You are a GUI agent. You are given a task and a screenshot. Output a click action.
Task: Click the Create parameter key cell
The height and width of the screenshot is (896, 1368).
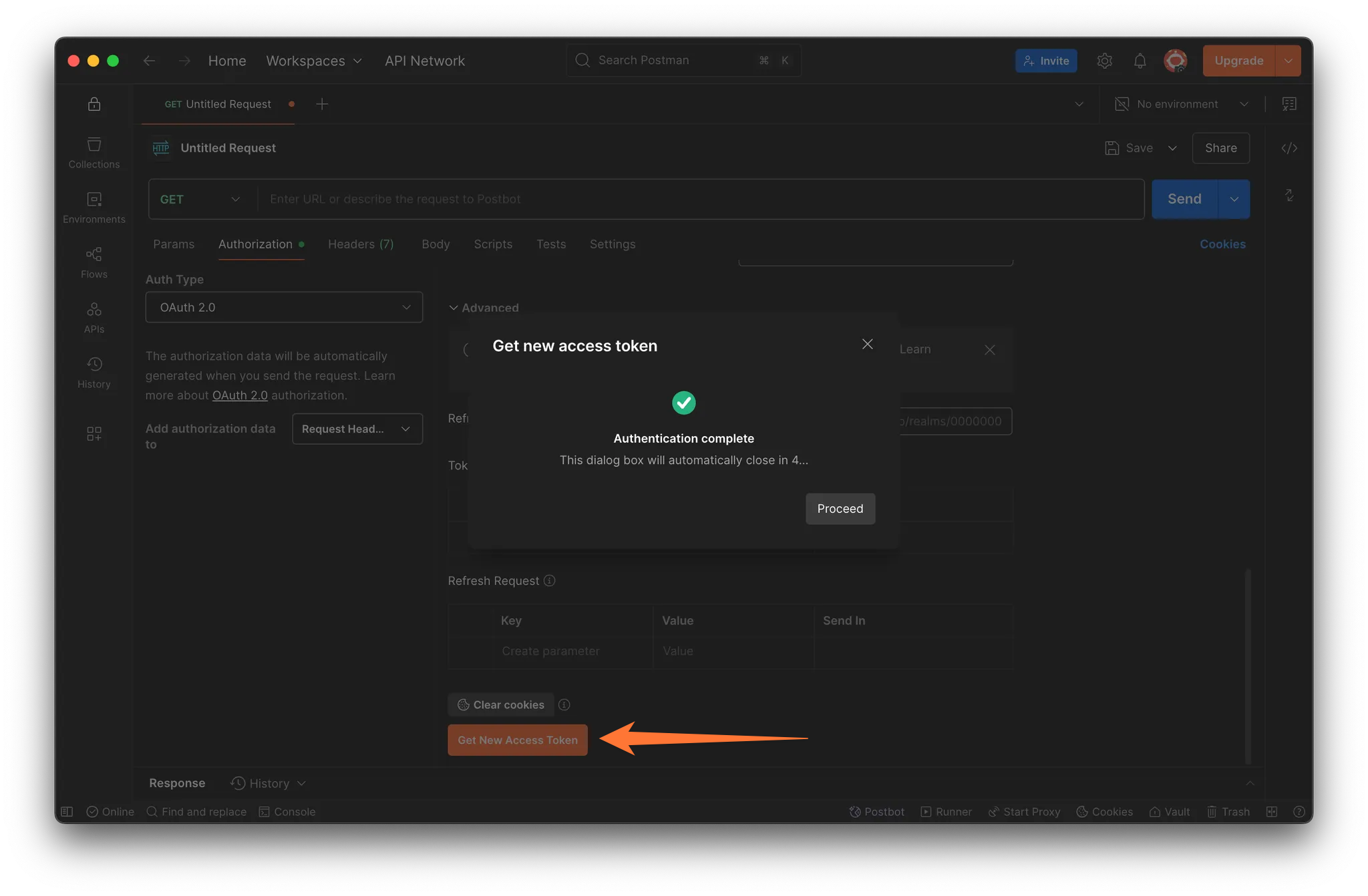pyautogui.click(x=572, y=651)
